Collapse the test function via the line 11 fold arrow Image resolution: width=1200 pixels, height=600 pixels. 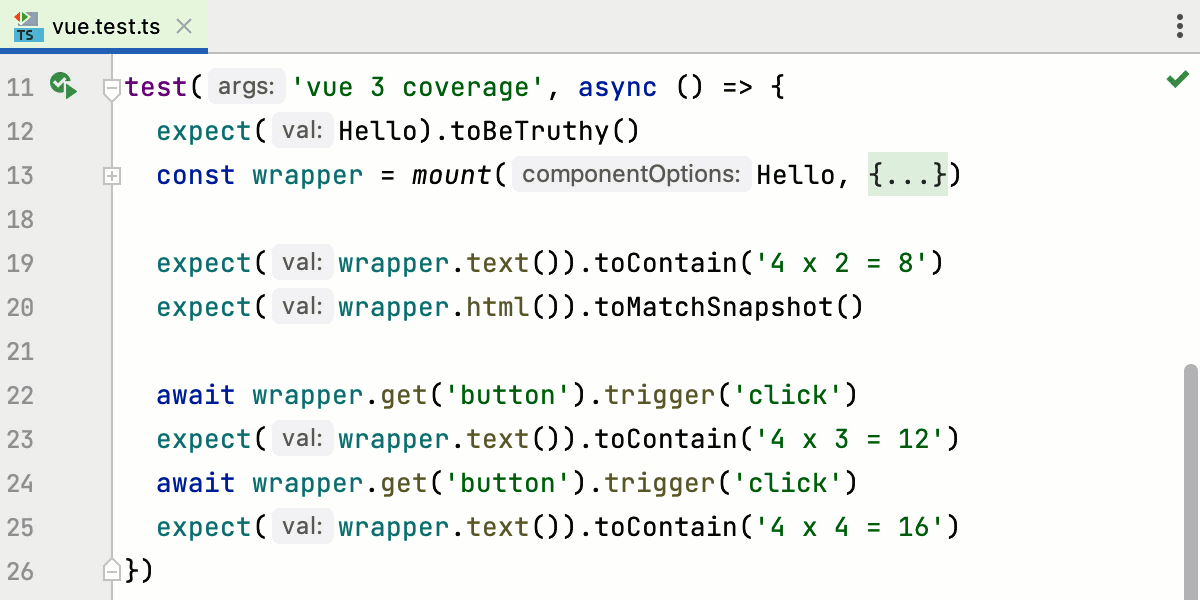pos(111,90)
